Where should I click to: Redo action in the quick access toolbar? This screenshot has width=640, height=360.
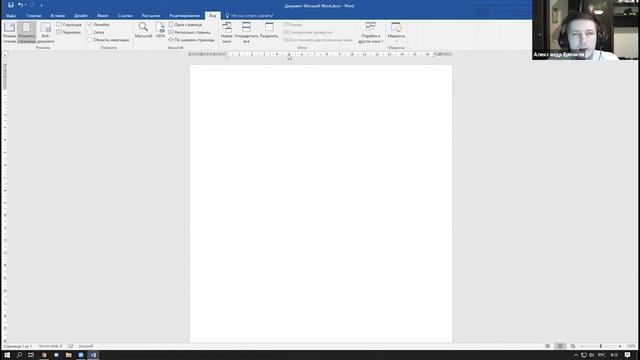click(x=33, y=5)
